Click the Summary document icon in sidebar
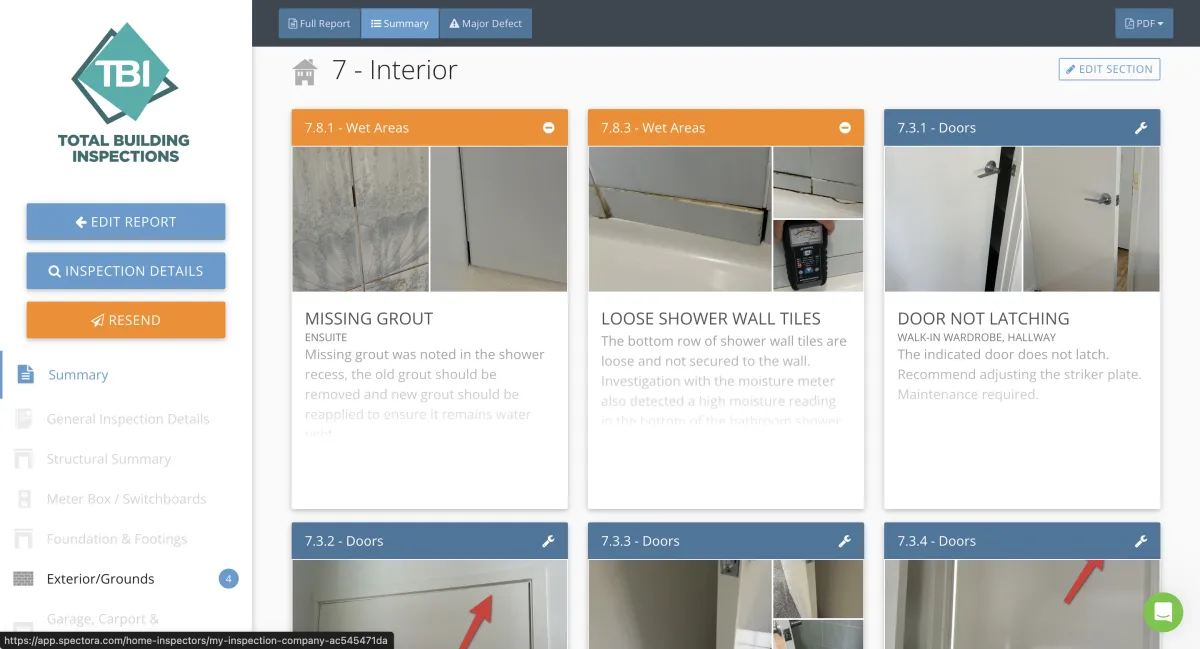Image resolution: width=1200 pixels, height=649 pixels. (24, 375)
